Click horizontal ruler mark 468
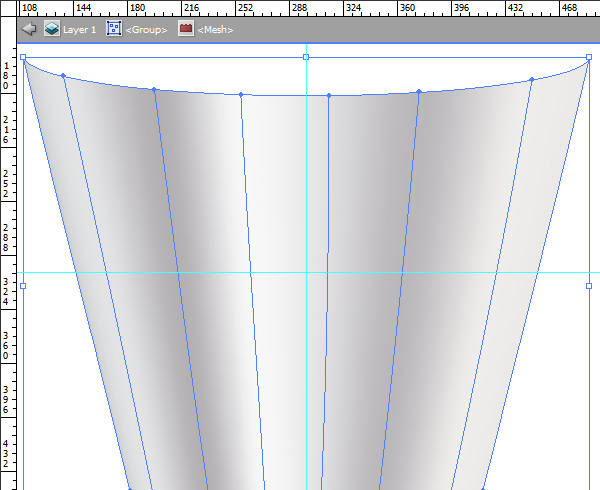 click(x=569, y=8)
